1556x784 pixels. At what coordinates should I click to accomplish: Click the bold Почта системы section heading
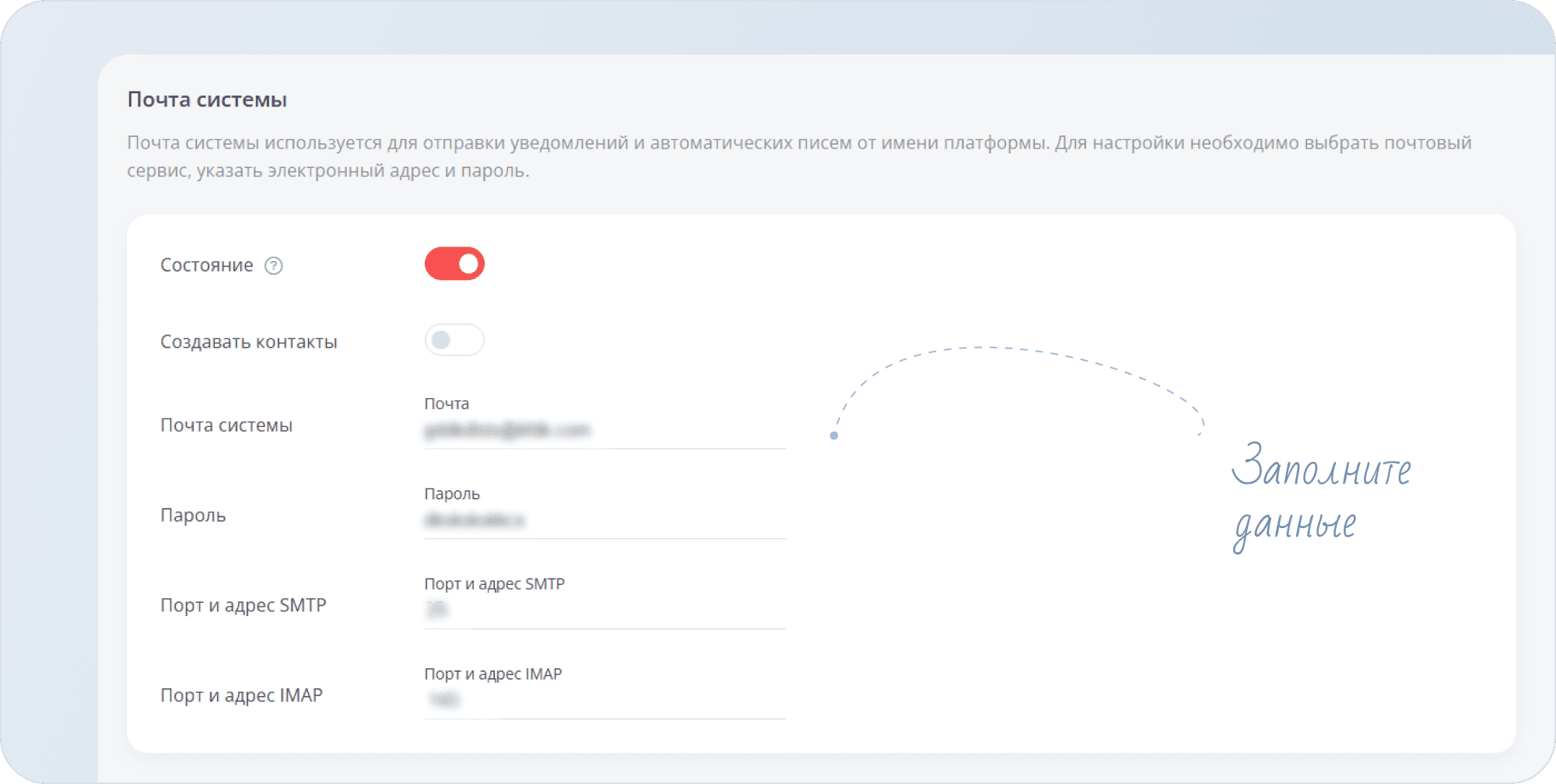[207, 100]
